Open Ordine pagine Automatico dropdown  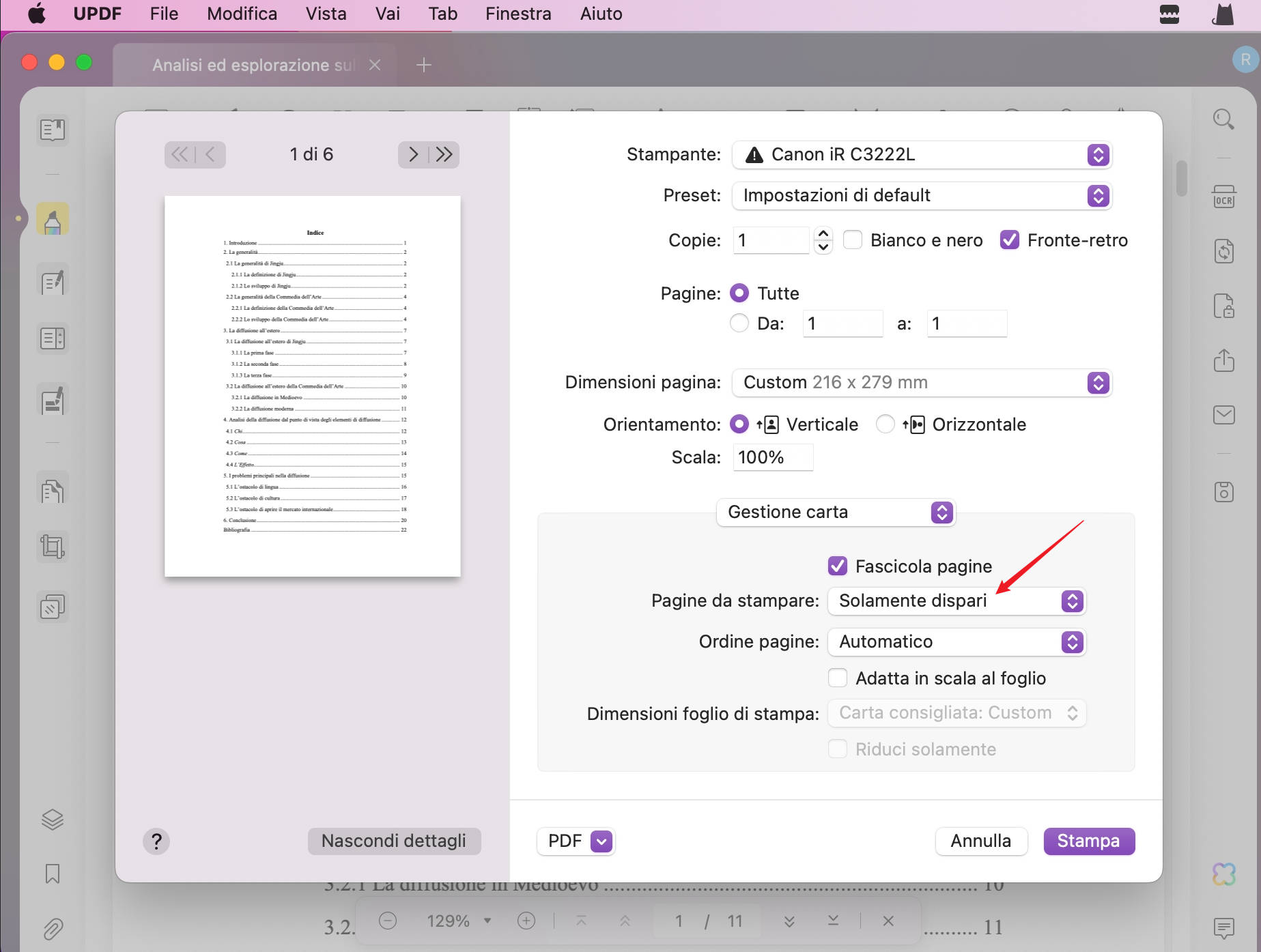pyautogui.click(x=957, y=642)
